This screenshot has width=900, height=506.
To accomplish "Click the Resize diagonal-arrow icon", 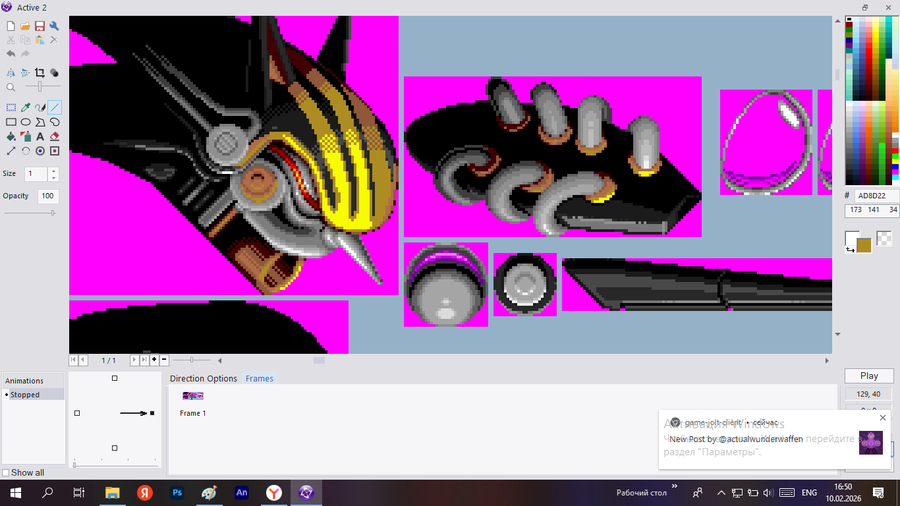I will 11,151.
